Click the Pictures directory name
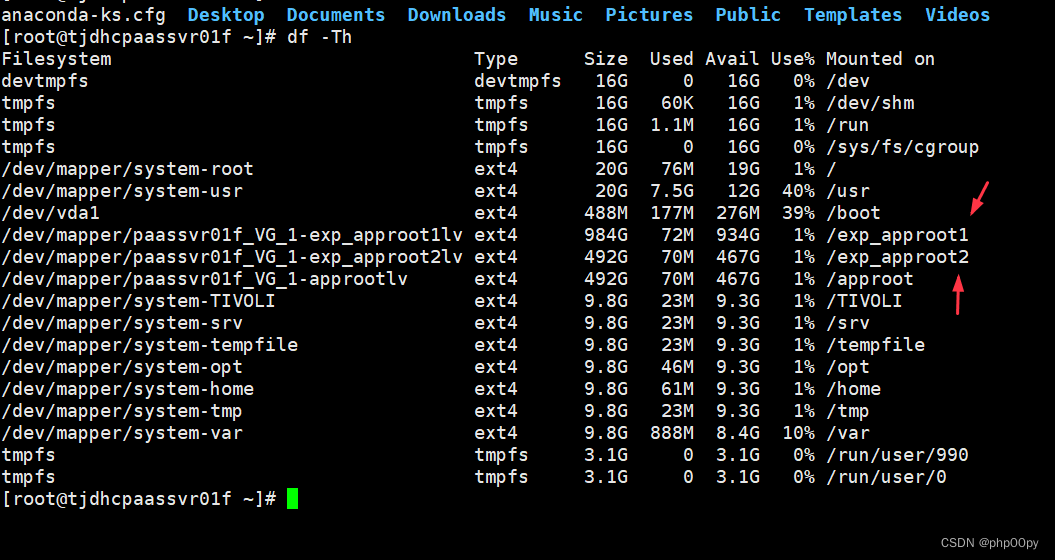1055x560 pixels. click(x=649, y=15)
